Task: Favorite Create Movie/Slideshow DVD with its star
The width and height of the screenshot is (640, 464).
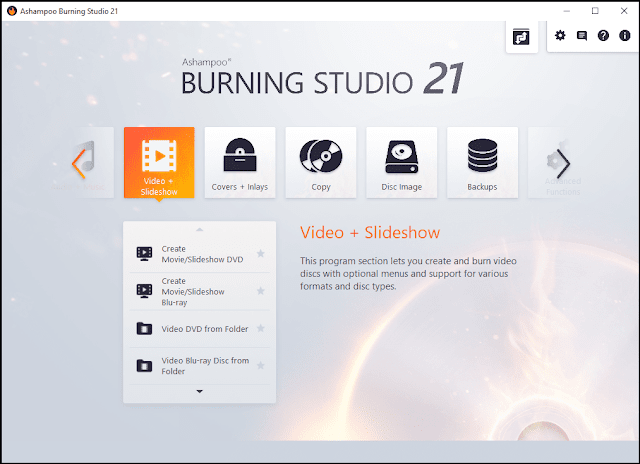Action: pos(260,253)
